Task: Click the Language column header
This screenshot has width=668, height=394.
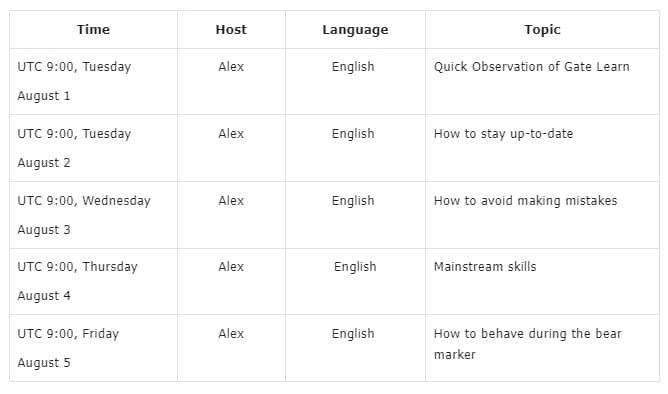Action: coord(355,30)
